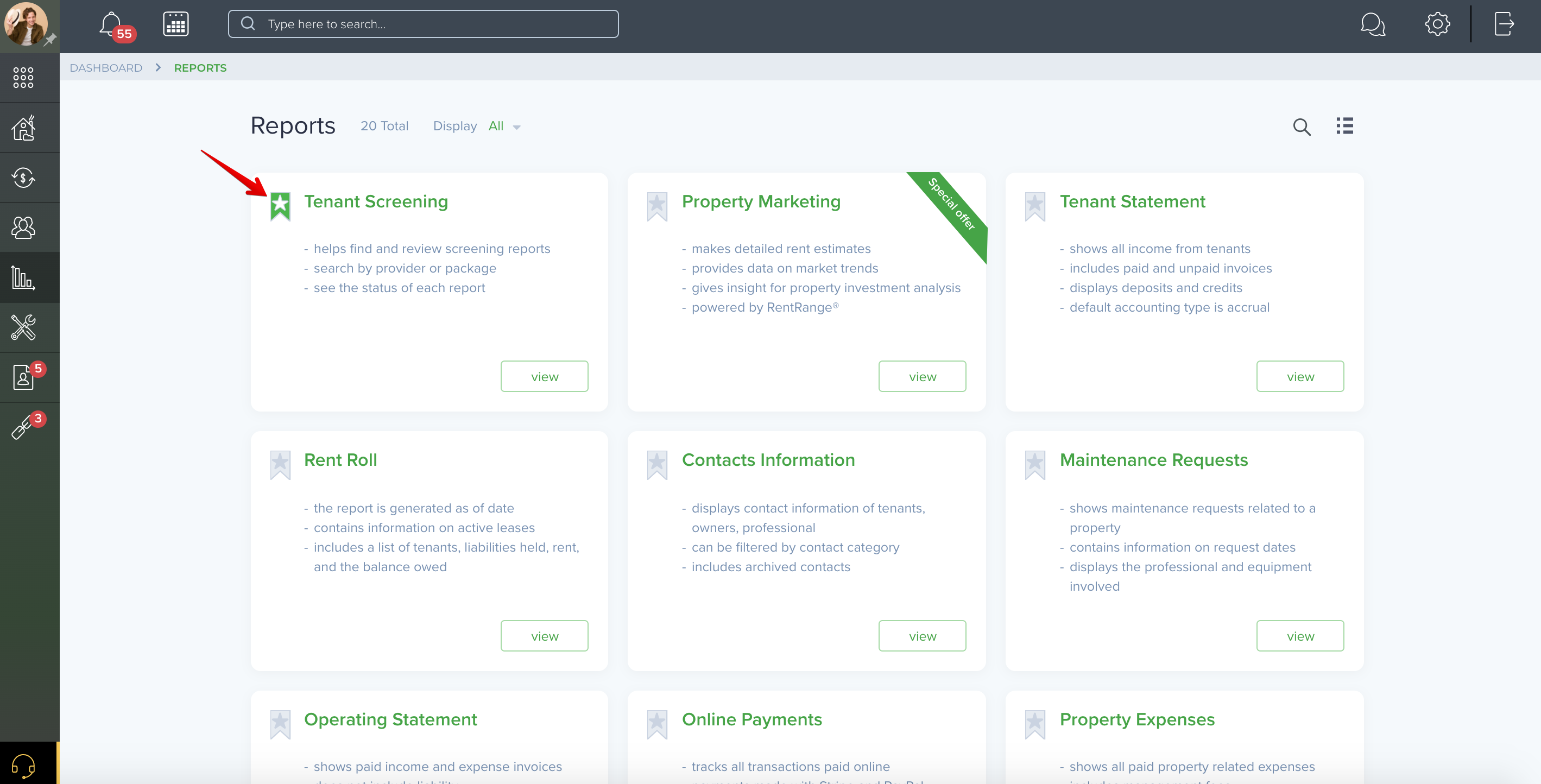1541x784 pixels.
Task: Click 'powered by RentRange' text
Action: click(765, 307)
